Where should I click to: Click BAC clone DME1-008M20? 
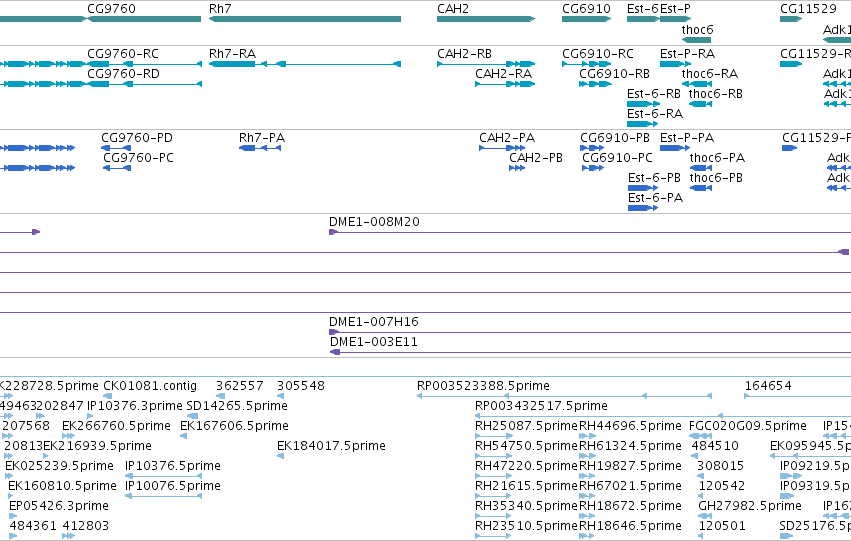tap(590, 232)
